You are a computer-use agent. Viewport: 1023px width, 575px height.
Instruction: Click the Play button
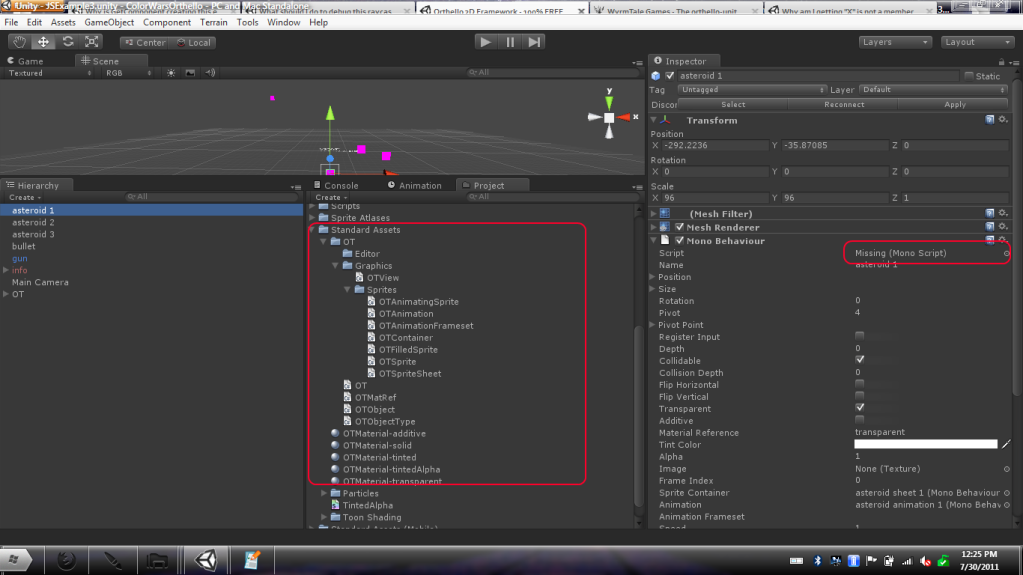pyautogui.click(x=485, y=42)
